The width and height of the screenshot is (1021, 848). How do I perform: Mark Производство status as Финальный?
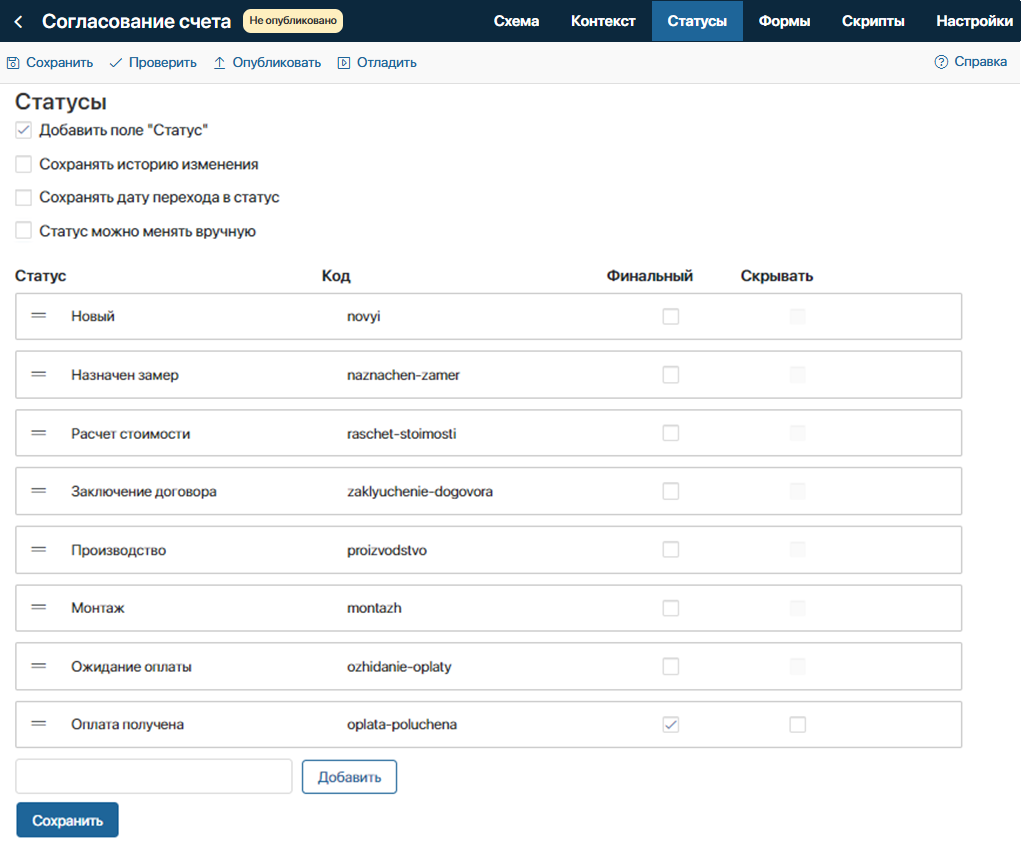click(671, 550)
